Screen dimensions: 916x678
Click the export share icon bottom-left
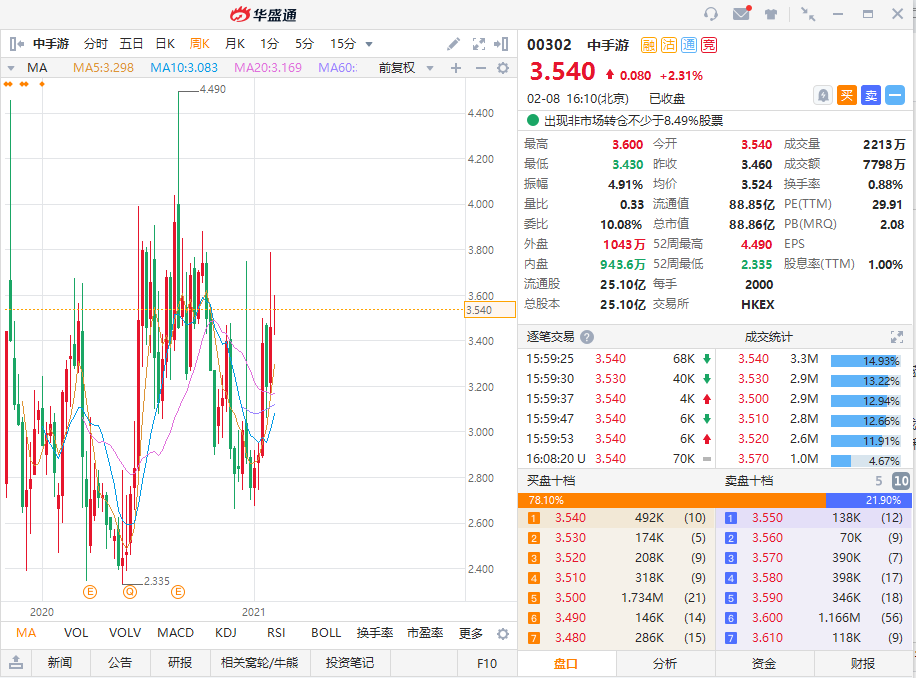(x=16, y=662)
